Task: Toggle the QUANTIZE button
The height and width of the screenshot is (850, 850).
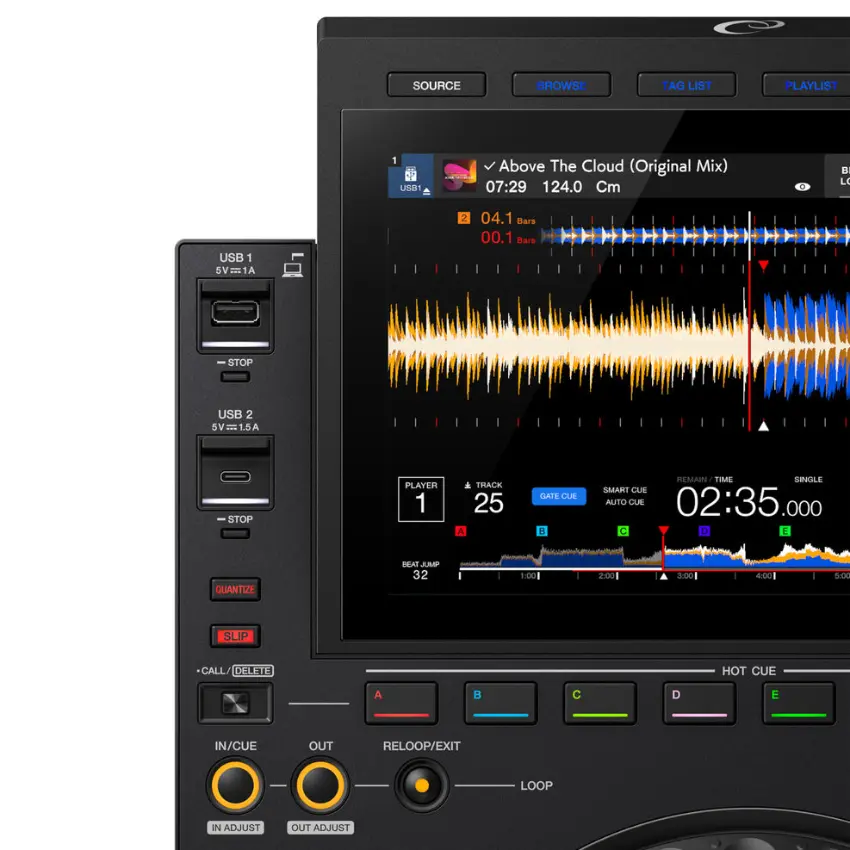Action: coord(235,589)
